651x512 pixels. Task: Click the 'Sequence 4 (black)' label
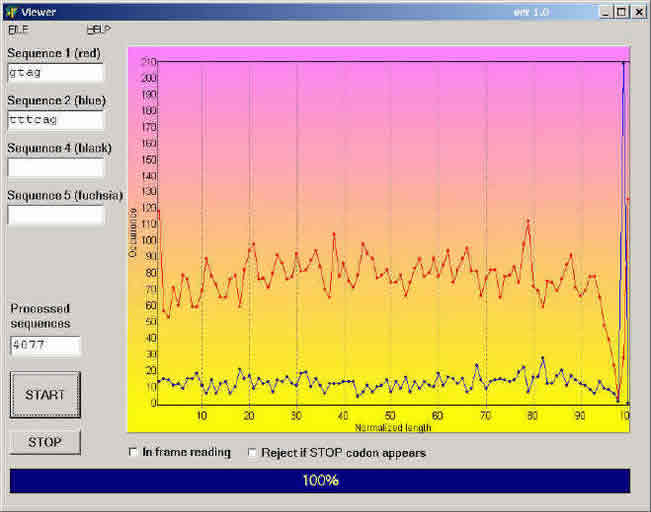click(x=59, y=148)
